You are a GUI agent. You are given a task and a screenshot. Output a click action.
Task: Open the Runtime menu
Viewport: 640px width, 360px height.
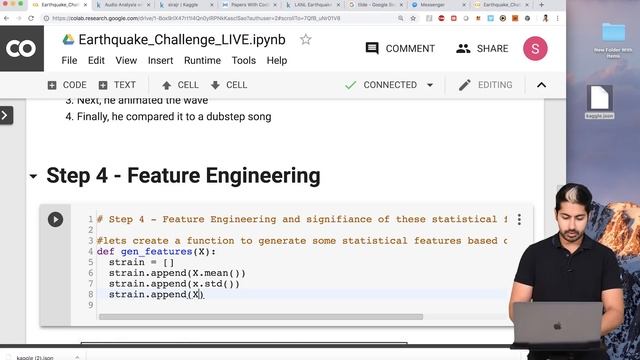202,60
